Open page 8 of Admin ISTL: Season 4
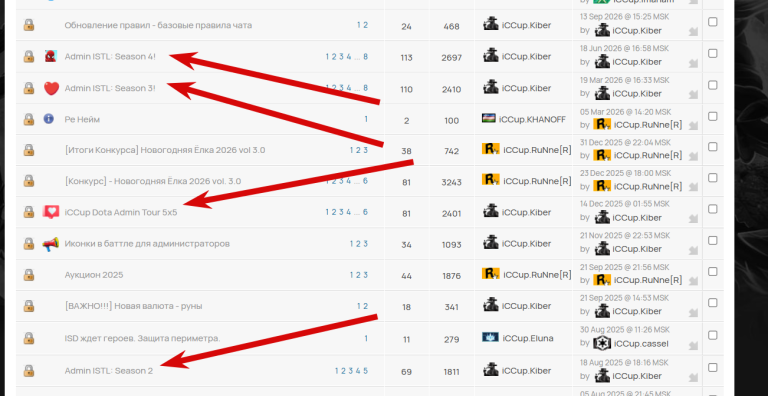The image size is (768, 396). tap(365, 57)
